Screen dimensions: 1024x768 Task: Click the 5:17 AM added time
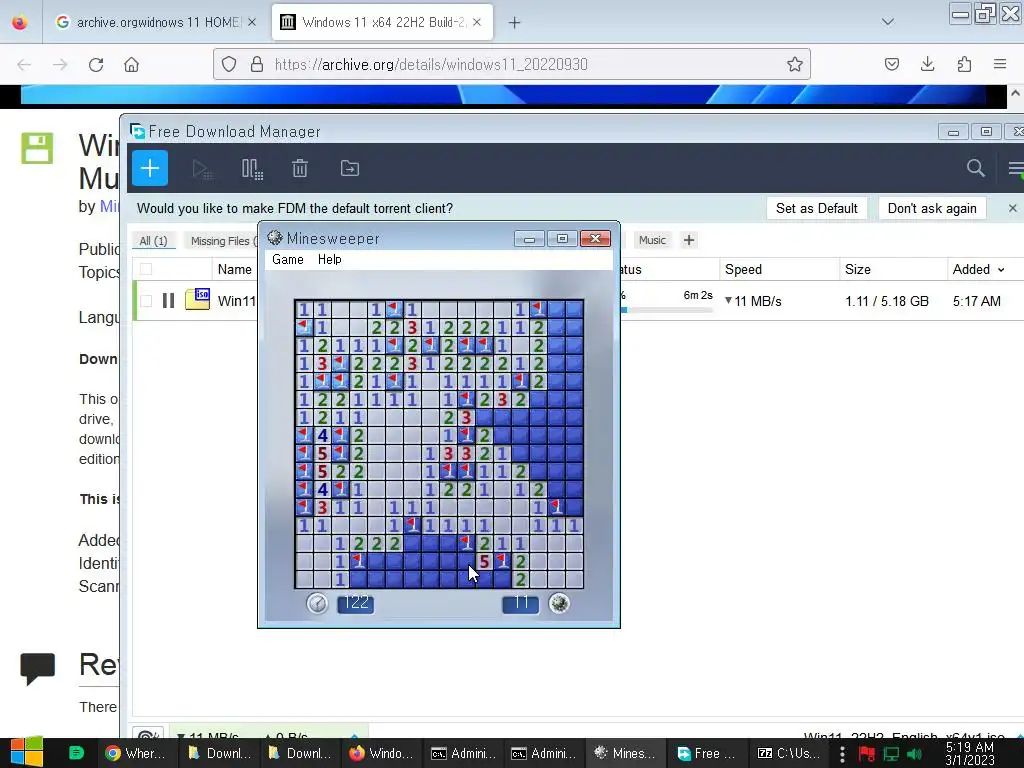976,301
